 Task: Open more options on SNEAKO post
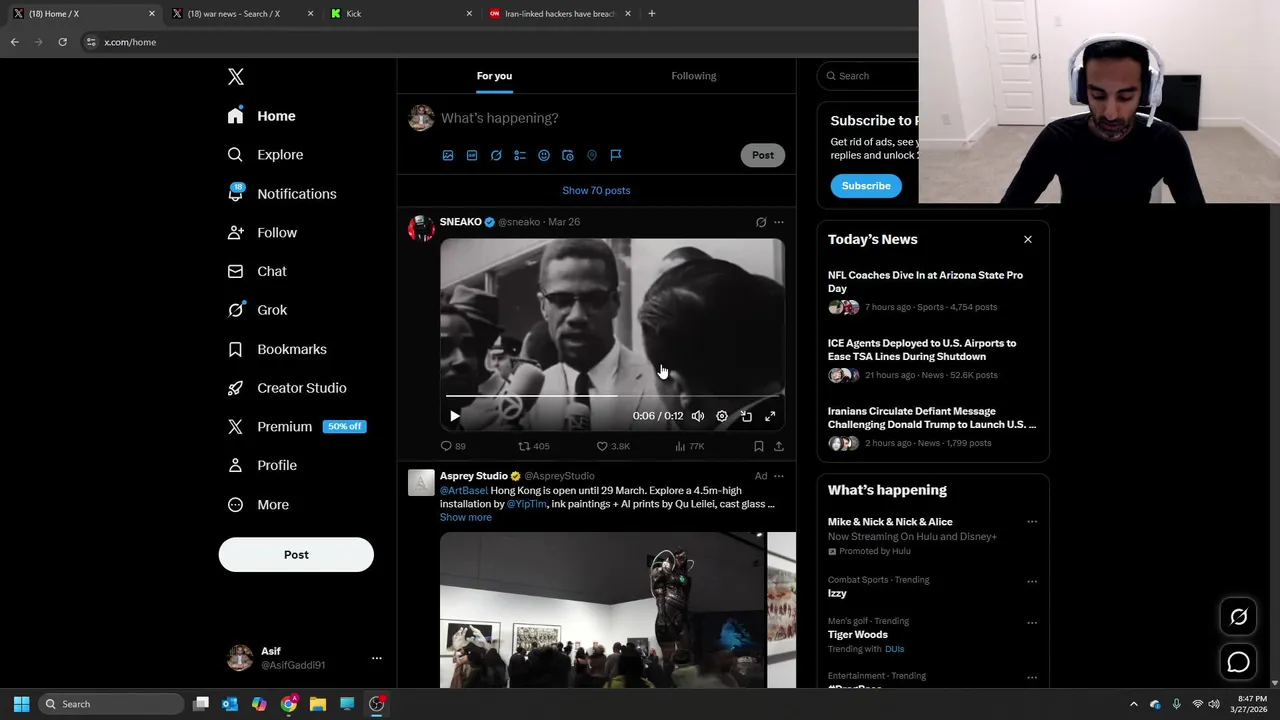(779, 222)
